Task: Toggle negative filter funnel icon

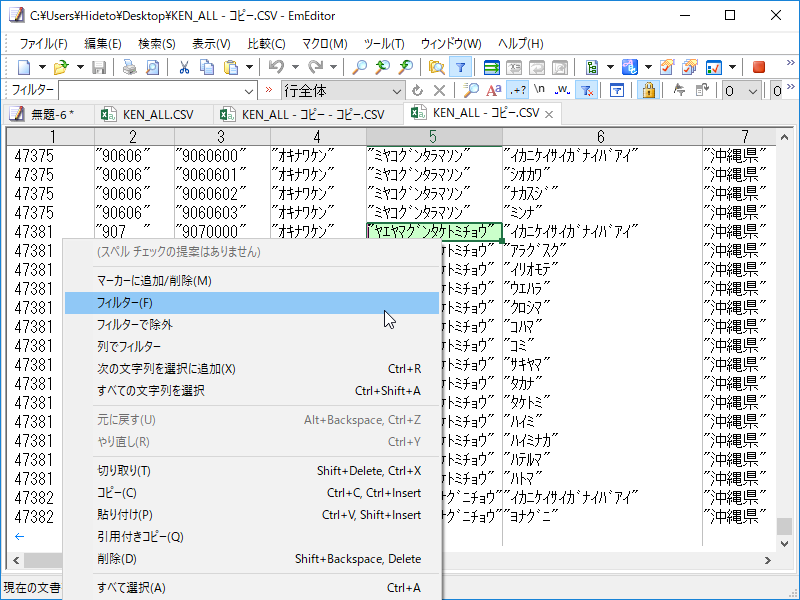Action: (x=586, y=91)
